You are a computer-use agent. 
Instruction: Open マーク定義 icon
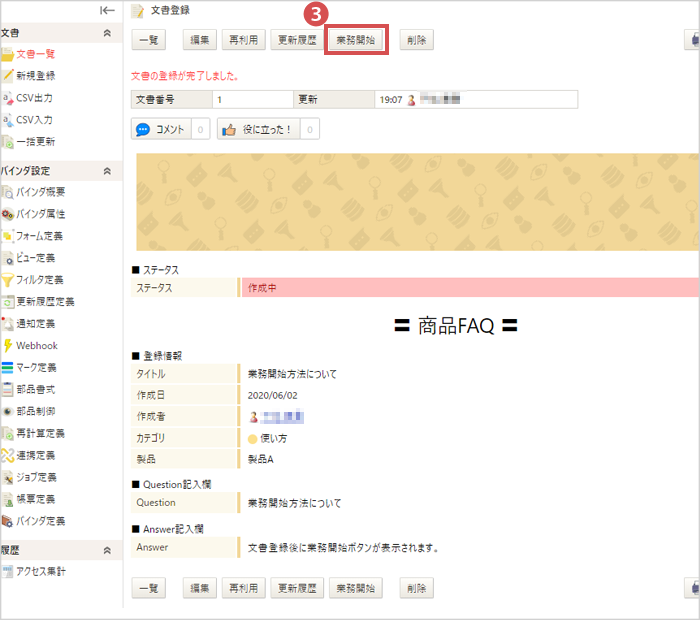(7, 368)
